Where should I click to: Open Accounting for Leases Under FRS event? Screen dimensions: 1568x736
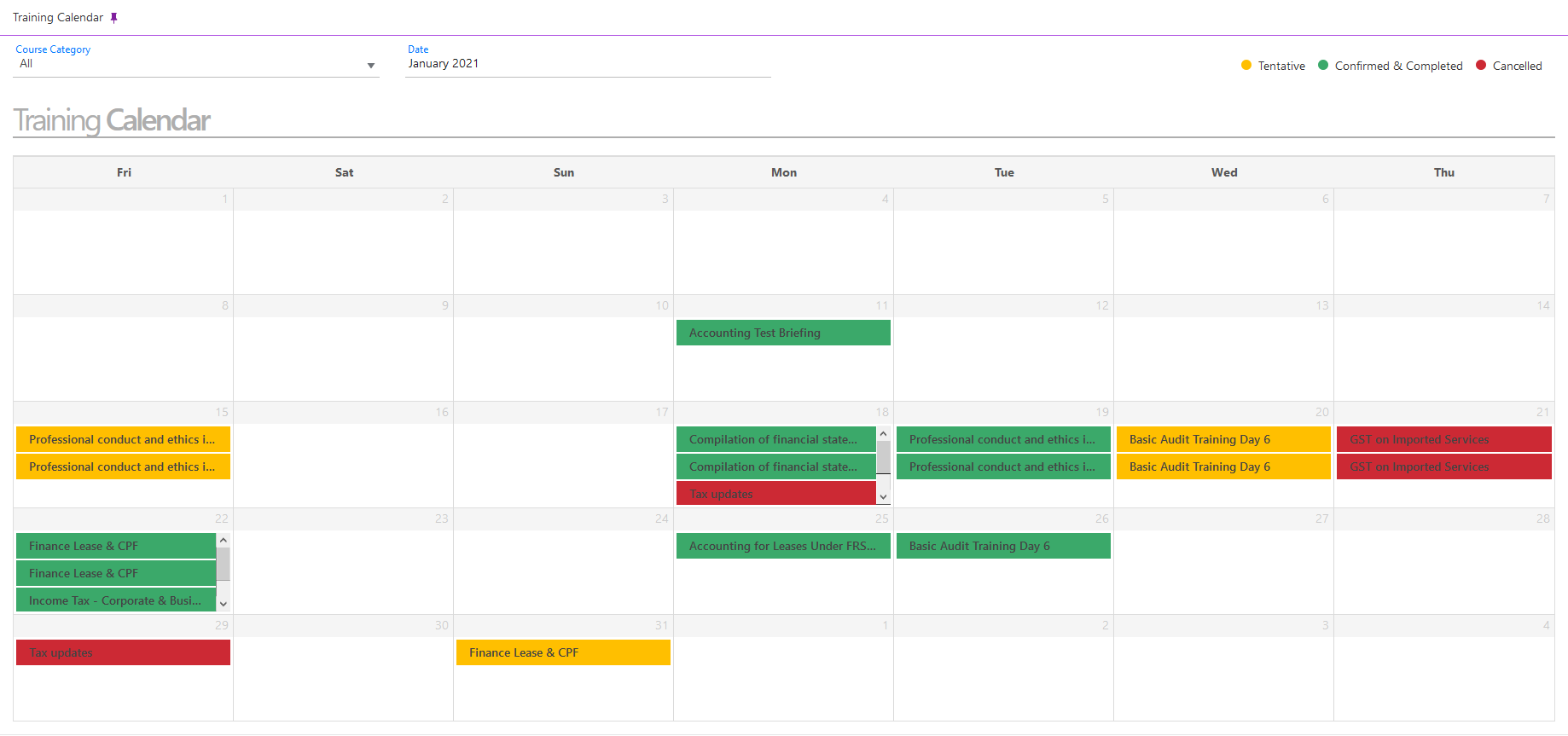click(x=782, y=546)
